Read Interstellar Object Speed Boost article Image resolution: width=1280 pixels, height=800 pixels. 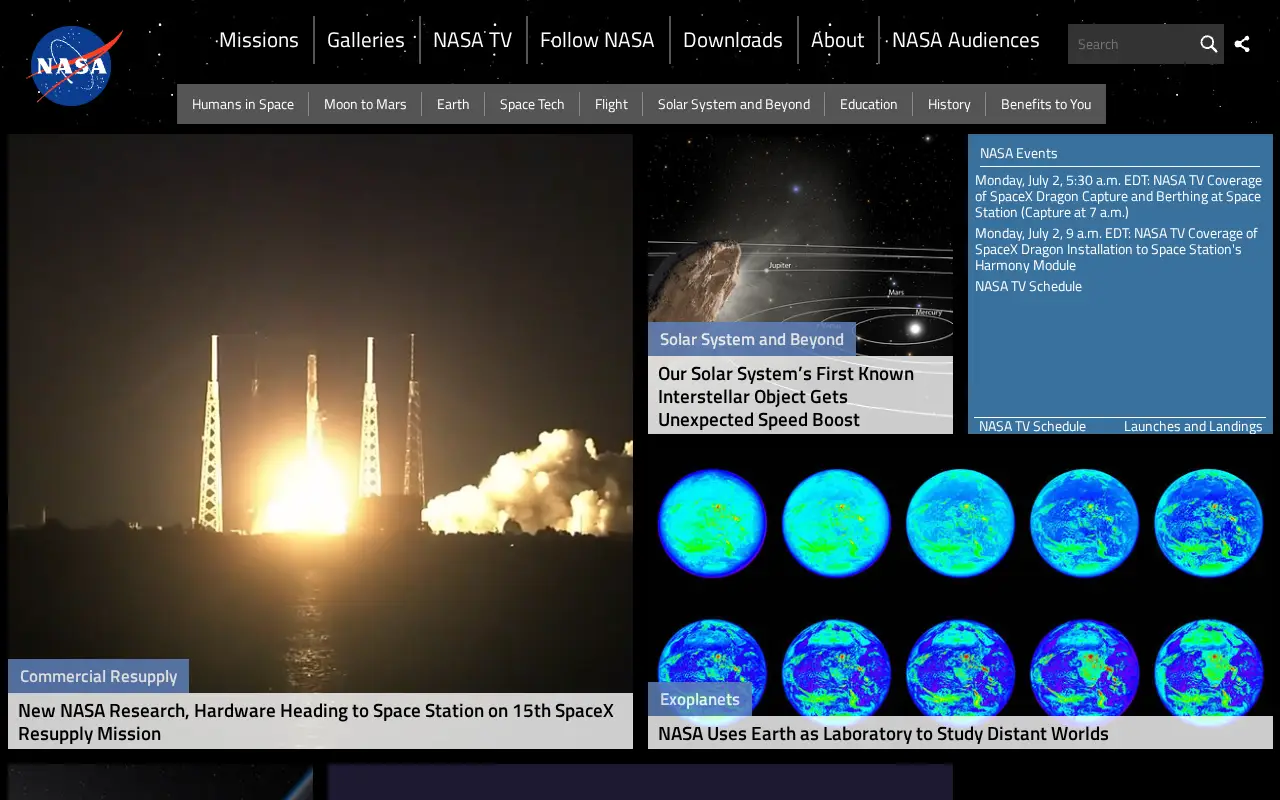[800, 396]
